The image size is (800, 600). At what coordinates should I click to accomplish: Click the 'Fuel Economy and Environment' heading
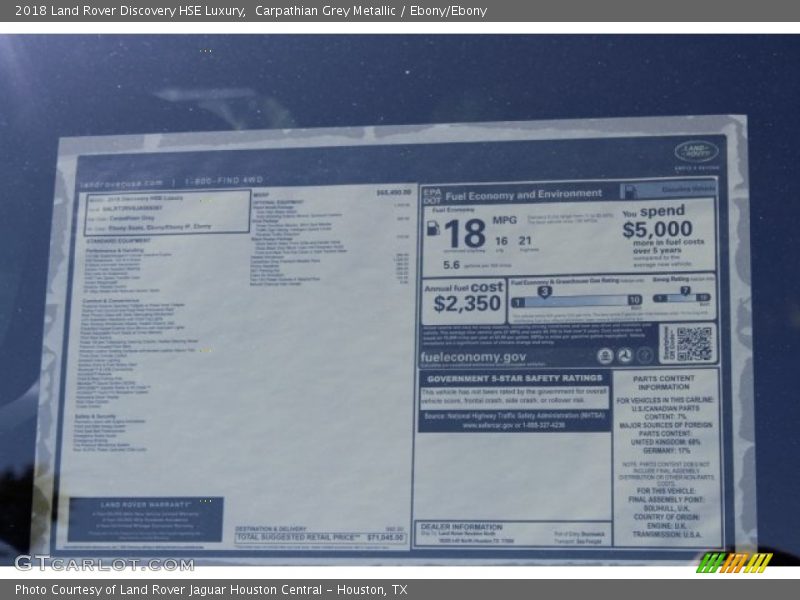click(x=523, y=195)
